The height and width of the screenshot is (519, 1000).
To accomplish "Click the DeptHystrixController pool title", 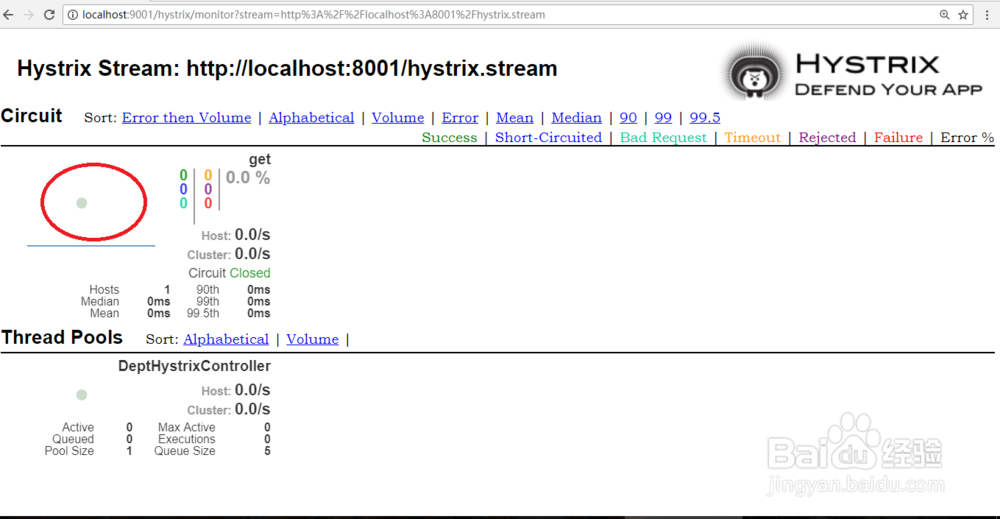I will point(195,366).
